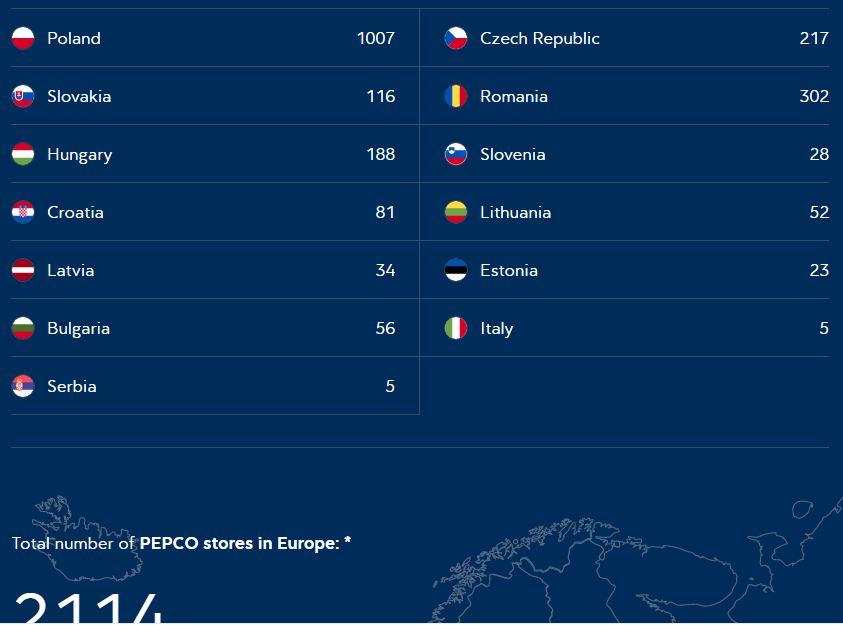Select the Latvia country name
Viewport: 843px width, 625px height.
pyautogui.click(x=70, y=270)
